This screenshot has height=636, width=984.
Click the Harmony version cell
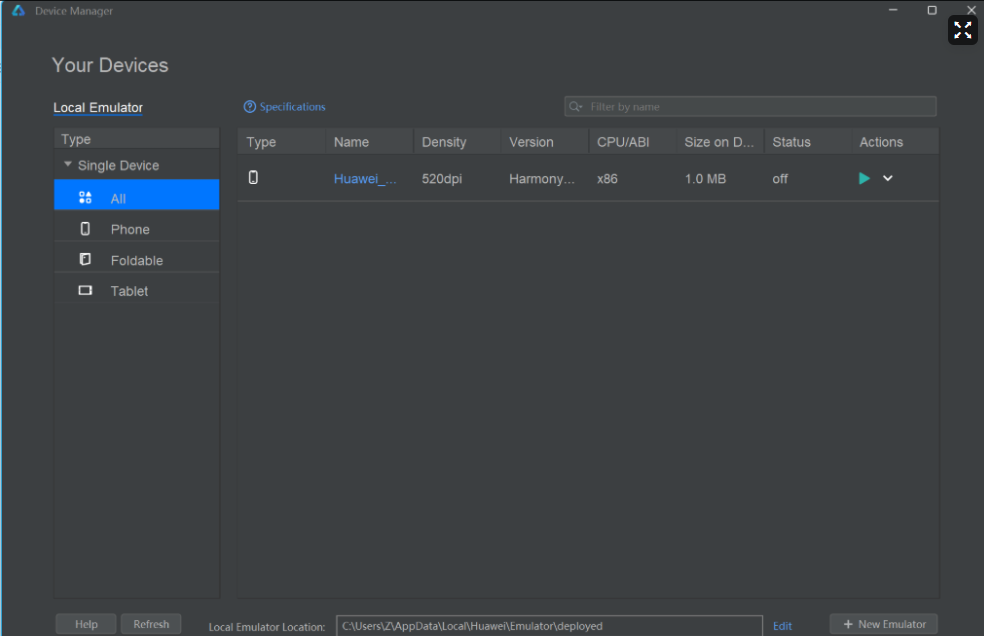coord(542,179)
